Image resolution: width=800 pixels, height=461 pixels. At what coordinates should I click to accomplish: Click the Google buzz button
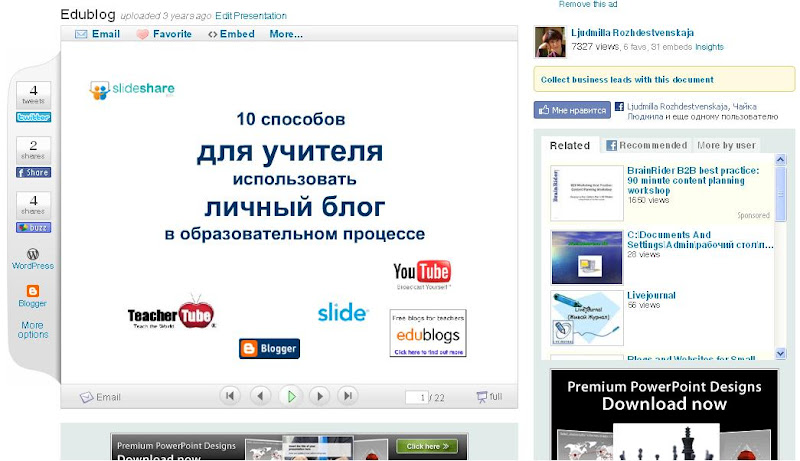click(33, 227)
